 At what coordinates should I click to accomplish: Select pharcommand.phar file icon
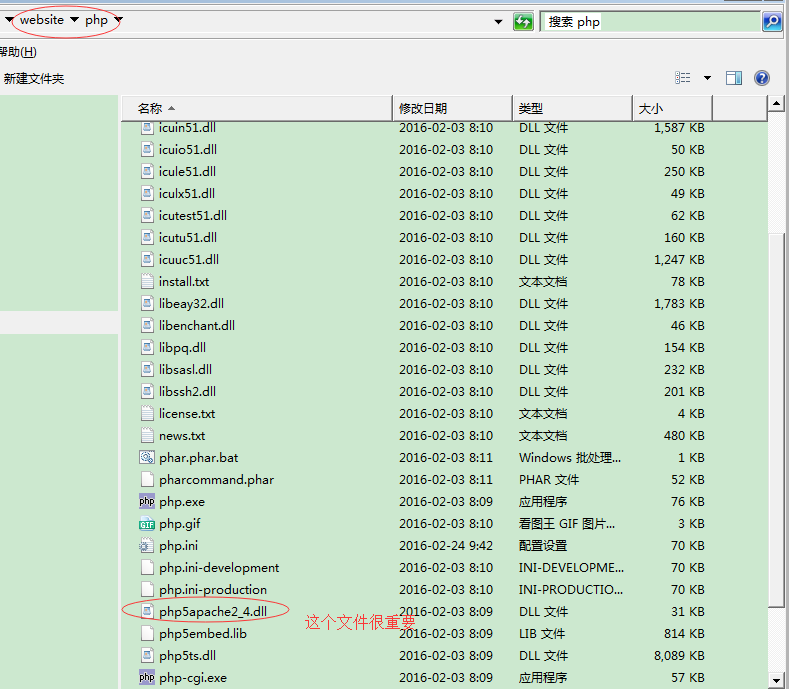147,480
